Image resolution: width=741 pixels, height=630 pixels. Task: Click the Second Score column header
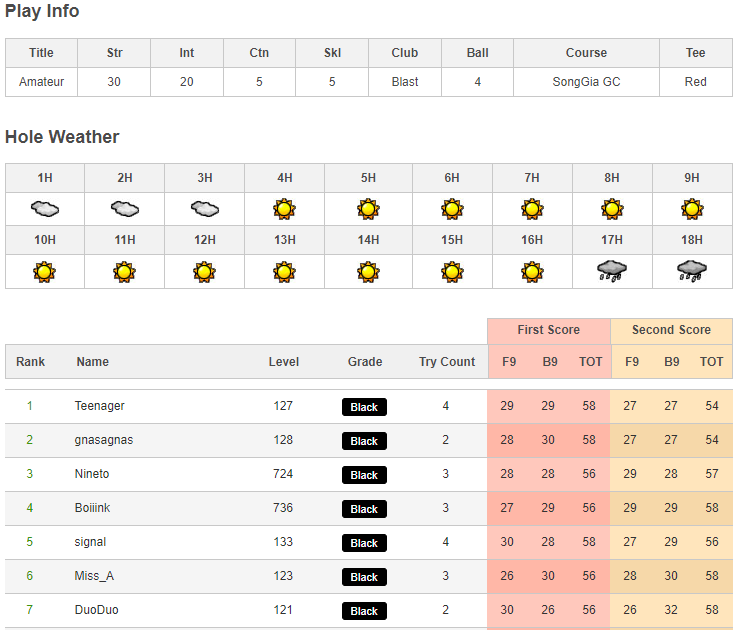tap(671, 330)
